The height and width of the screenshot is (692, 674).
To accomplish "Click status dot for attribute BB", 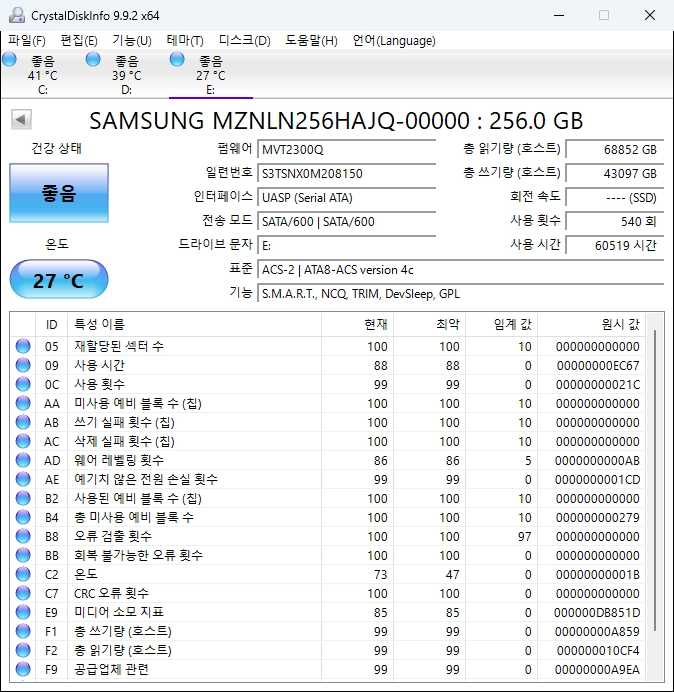I will pyautogui.click(x=23, y=555).
